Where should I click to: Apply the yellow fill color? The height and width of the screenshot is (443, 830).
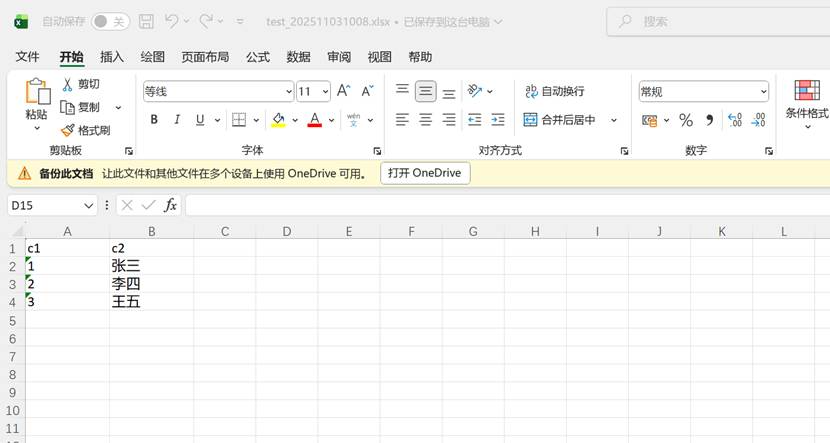[278, 120]
